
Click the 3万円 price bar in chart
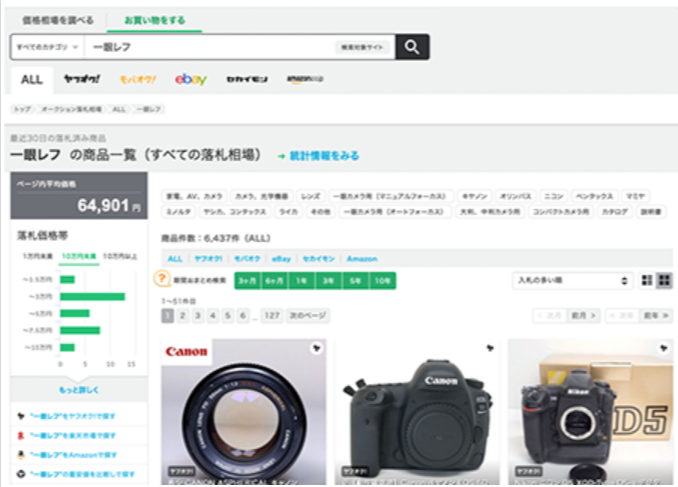click(92, 296)
